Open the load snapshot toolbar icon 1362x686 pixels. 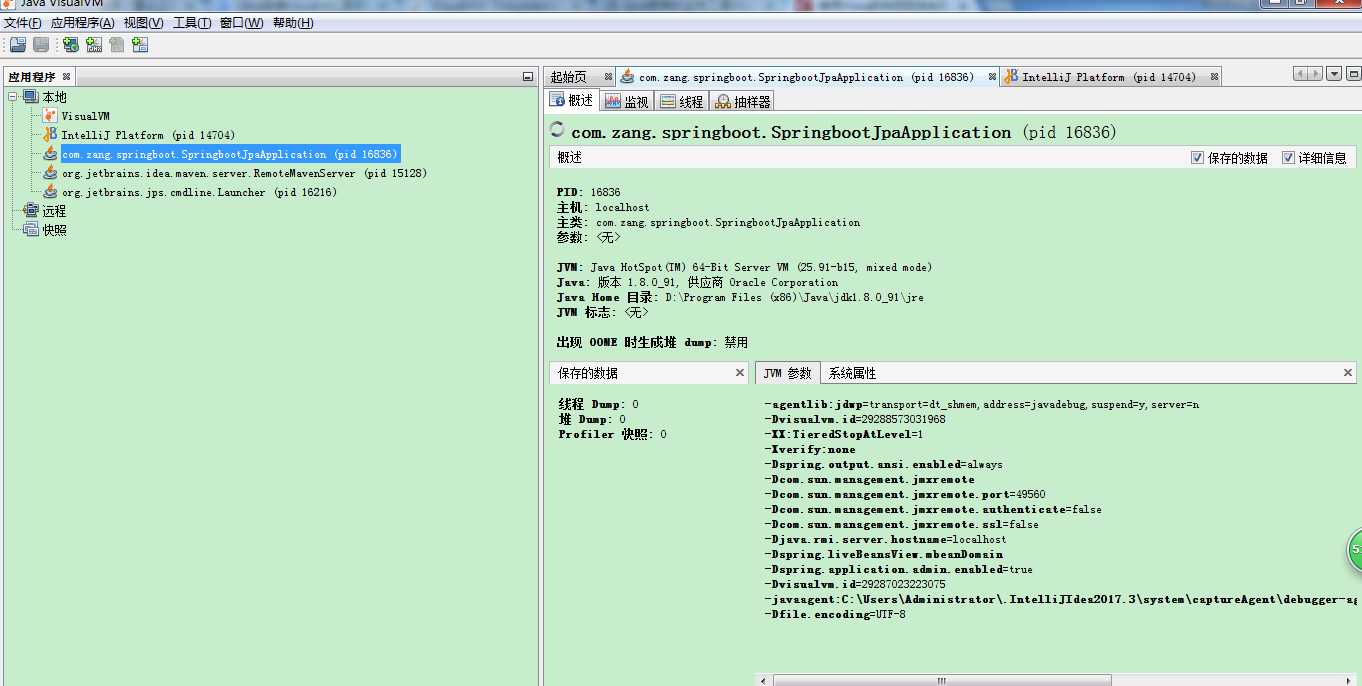tap(17, 44)
